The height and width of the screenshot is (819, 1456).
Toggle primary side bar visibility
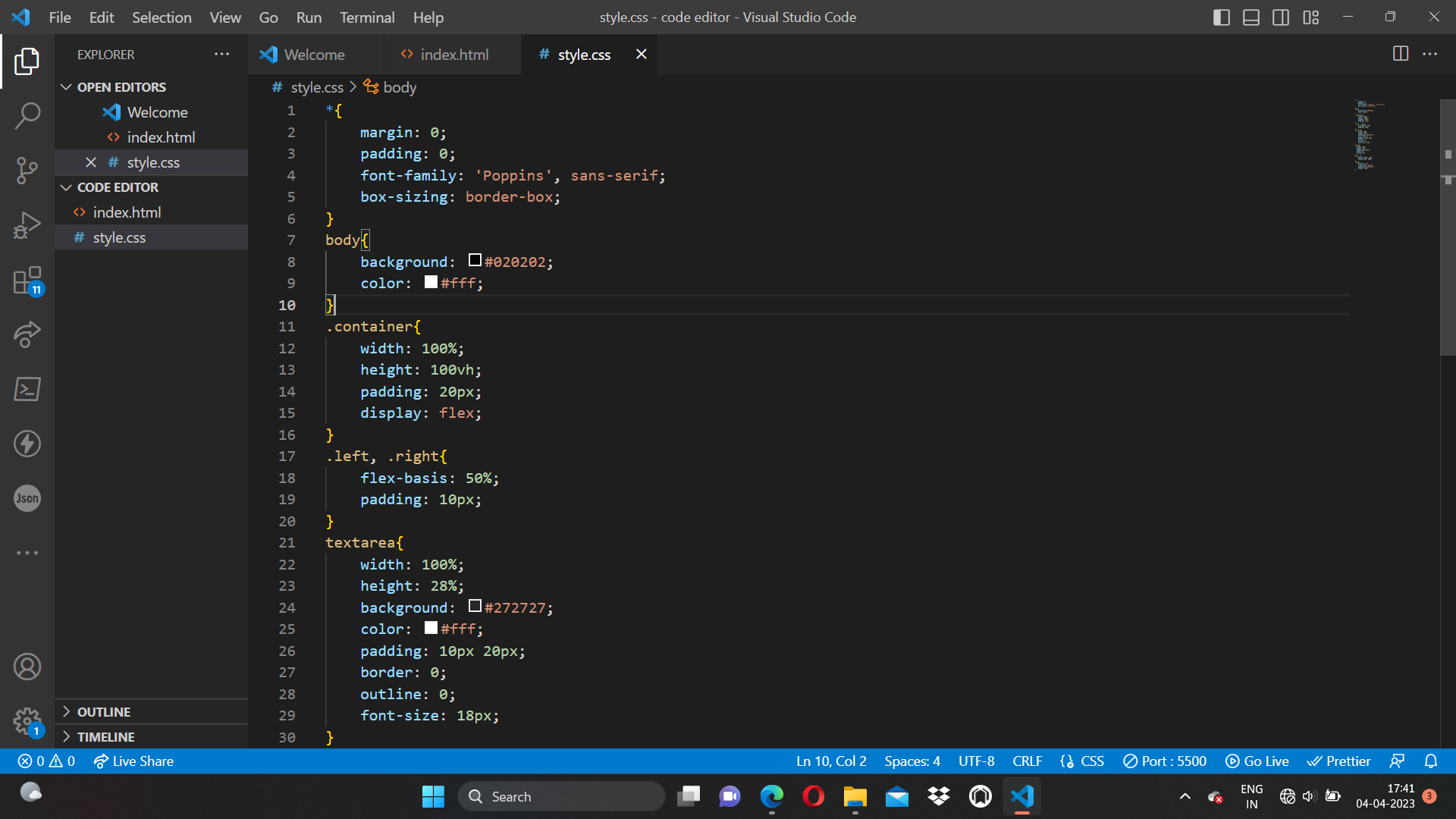tap(1222, 17)
